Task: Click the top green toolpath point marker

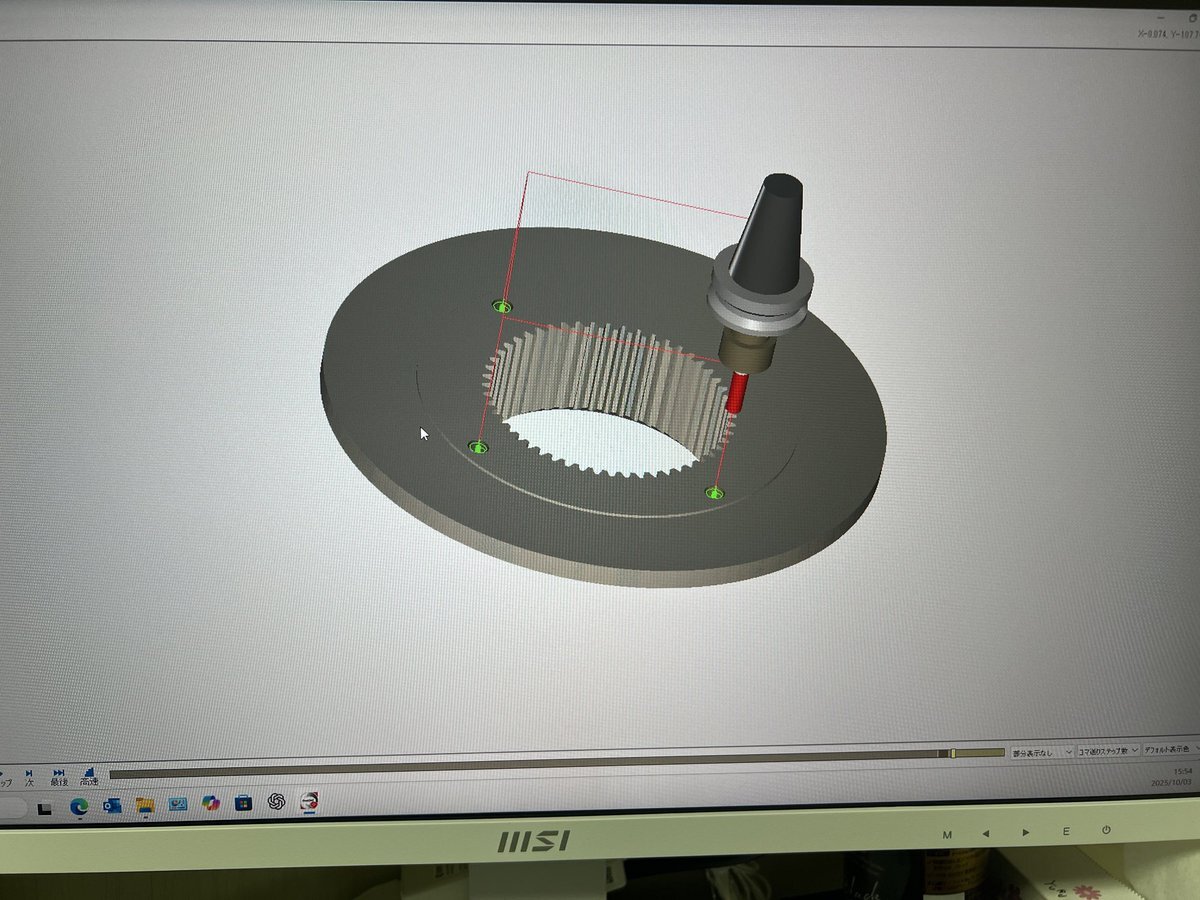Action: pos(502,306)
